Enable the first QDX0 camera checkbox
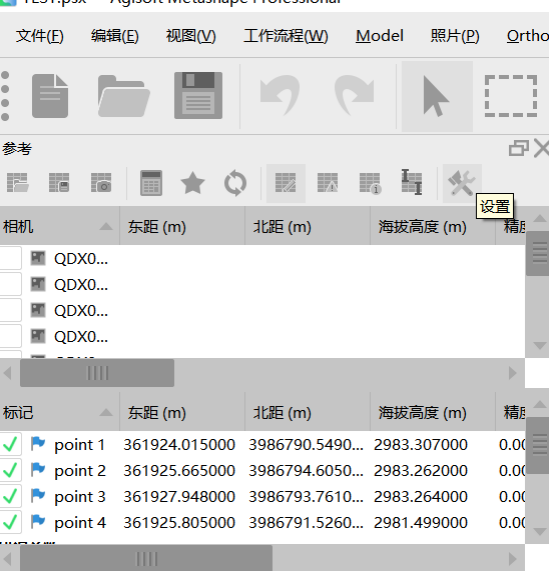The width and height of the screenshot is (549, 571). tap(10, 258)
